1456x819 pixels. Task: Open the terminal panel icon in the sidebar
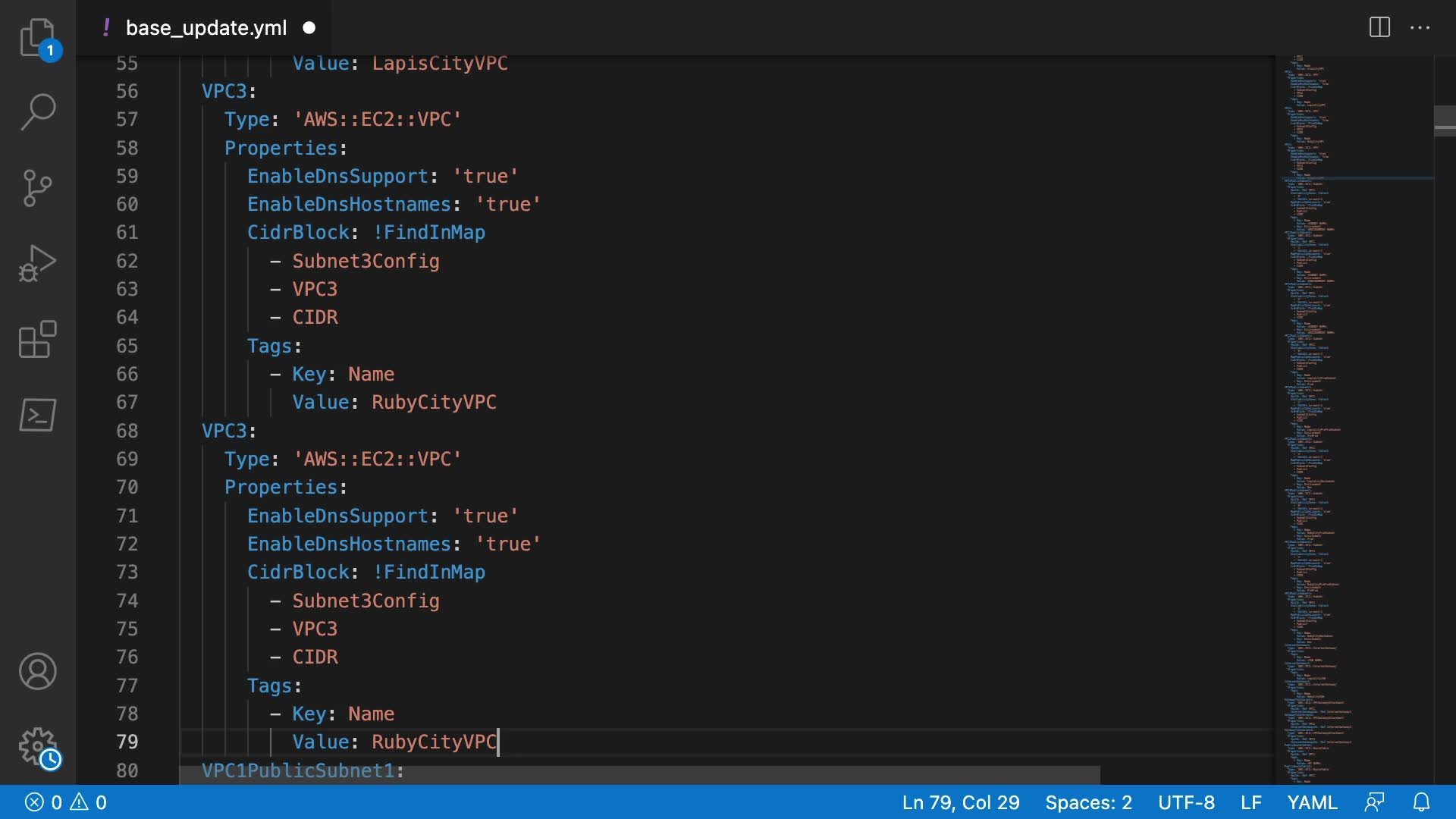(37, 415)
